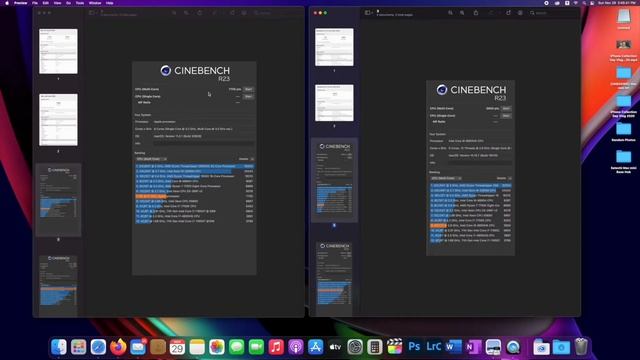Click Share in the left Preview window toolbar

[x=200, y=13]
